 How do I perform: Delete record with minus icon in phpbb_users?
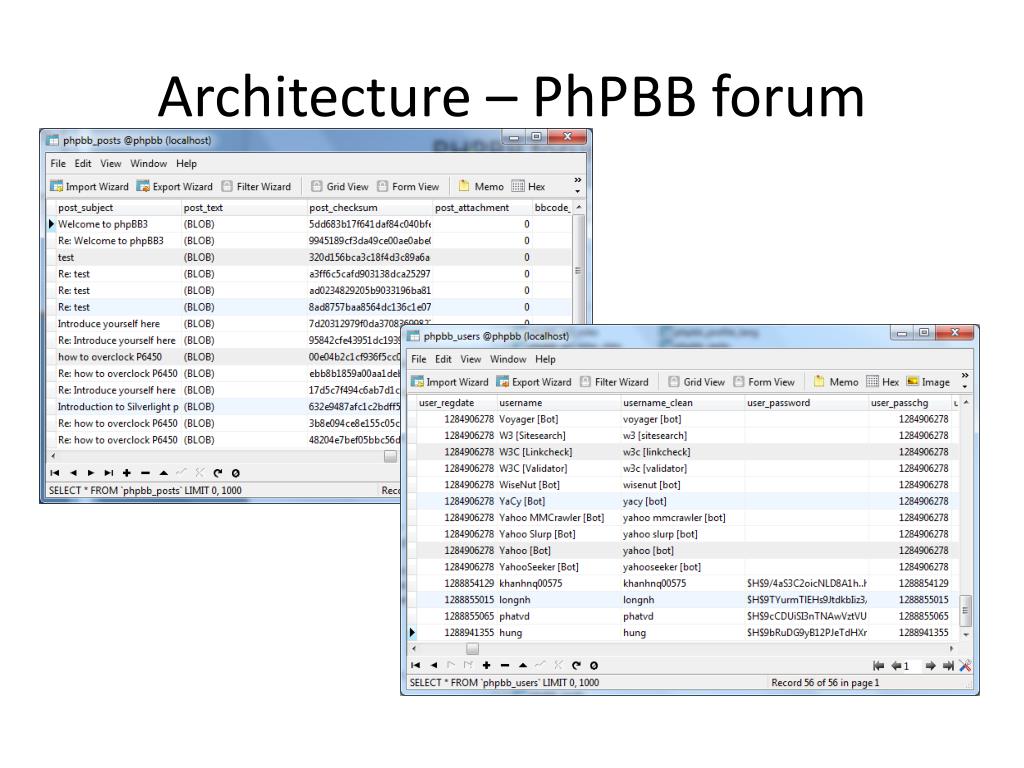point(505,665)
